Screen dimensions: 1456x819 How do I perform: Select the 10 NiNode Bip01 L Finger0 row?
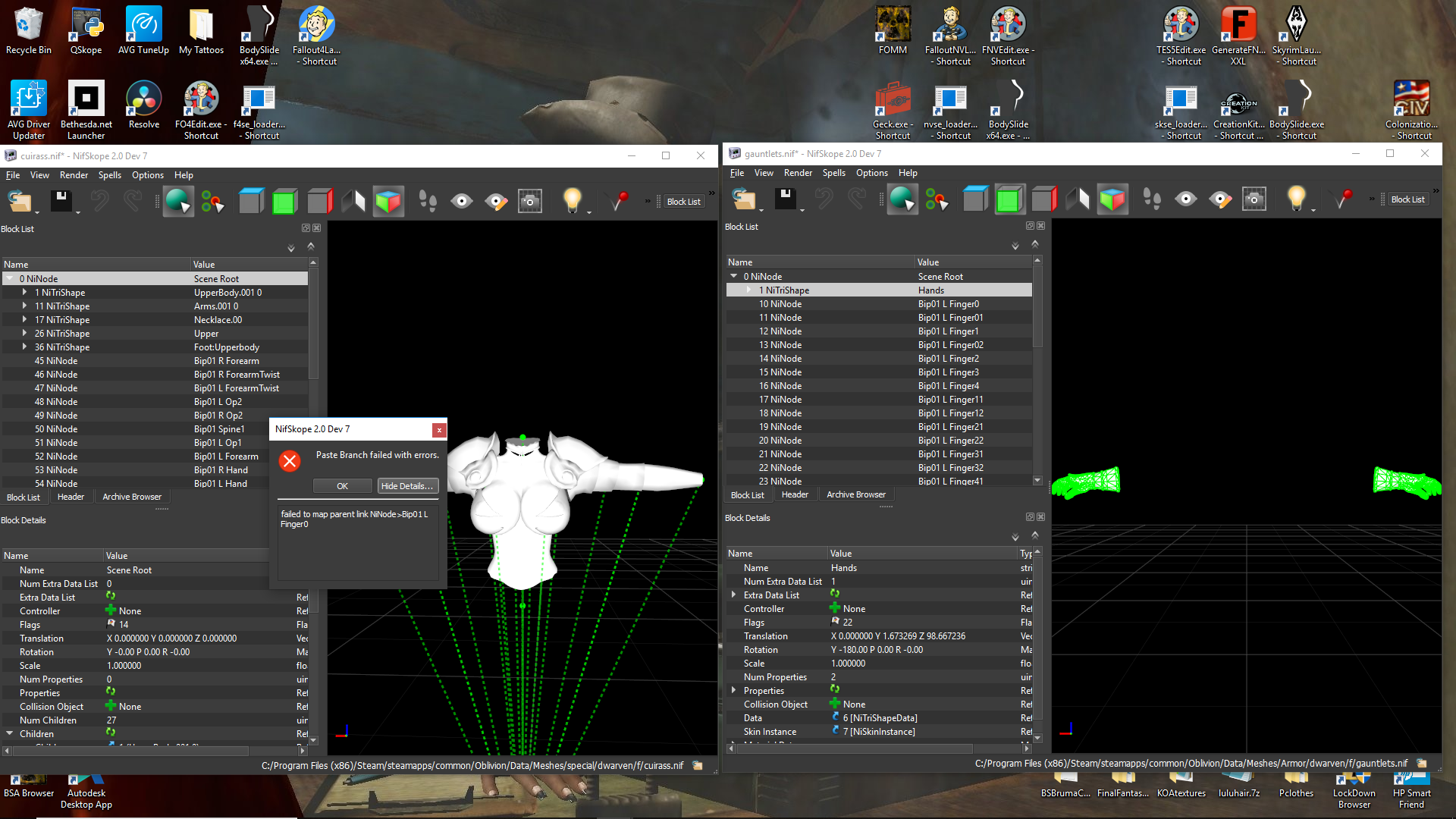pos(879,304)
